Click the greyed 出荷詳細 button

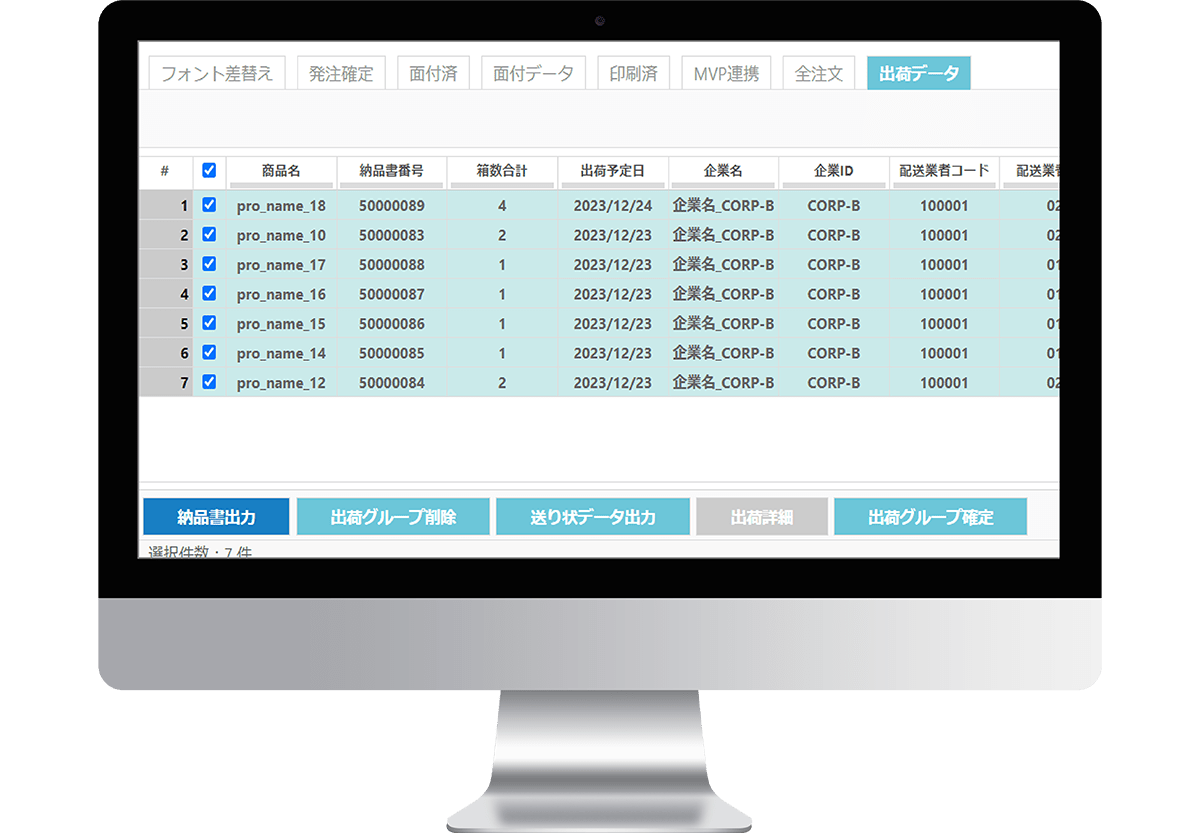tap(762, 517)
